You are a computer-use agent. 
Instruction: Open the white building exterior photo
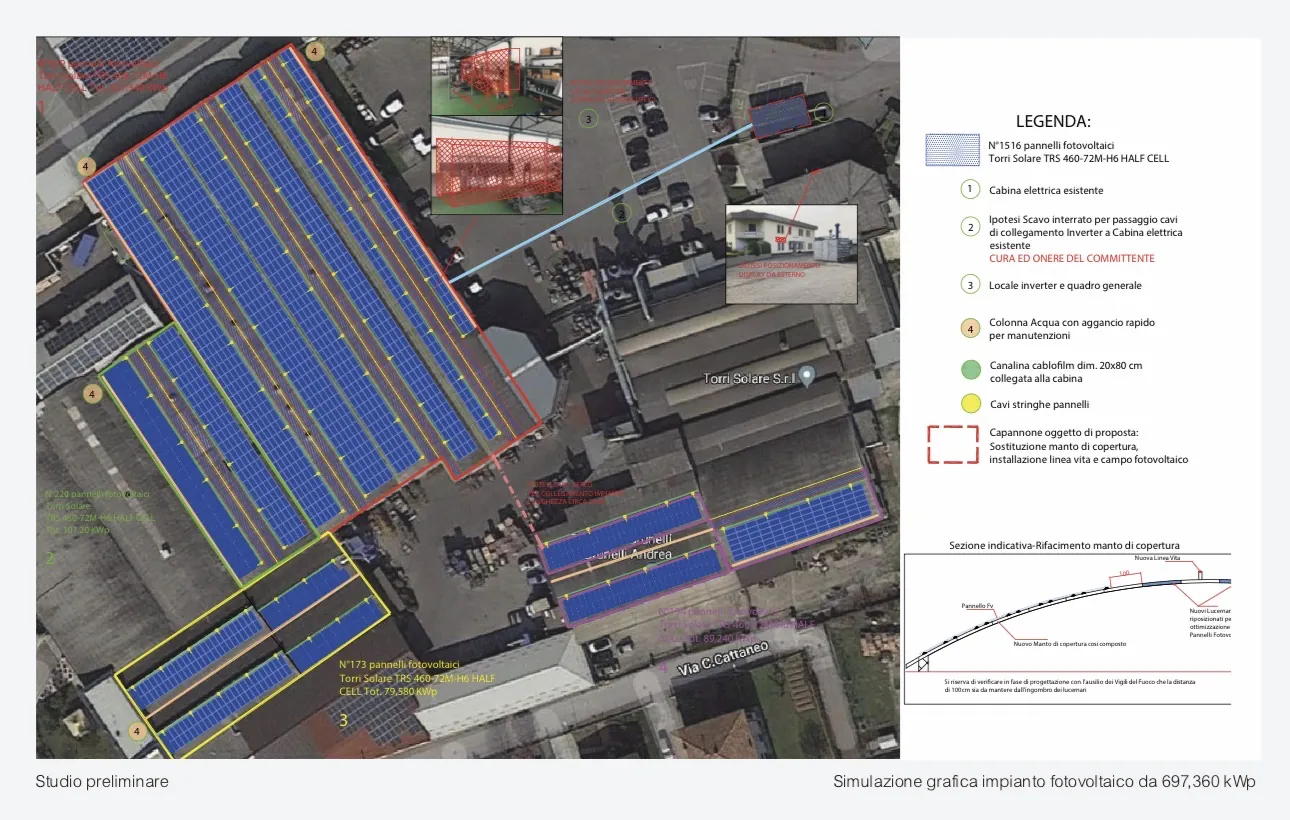791,254
